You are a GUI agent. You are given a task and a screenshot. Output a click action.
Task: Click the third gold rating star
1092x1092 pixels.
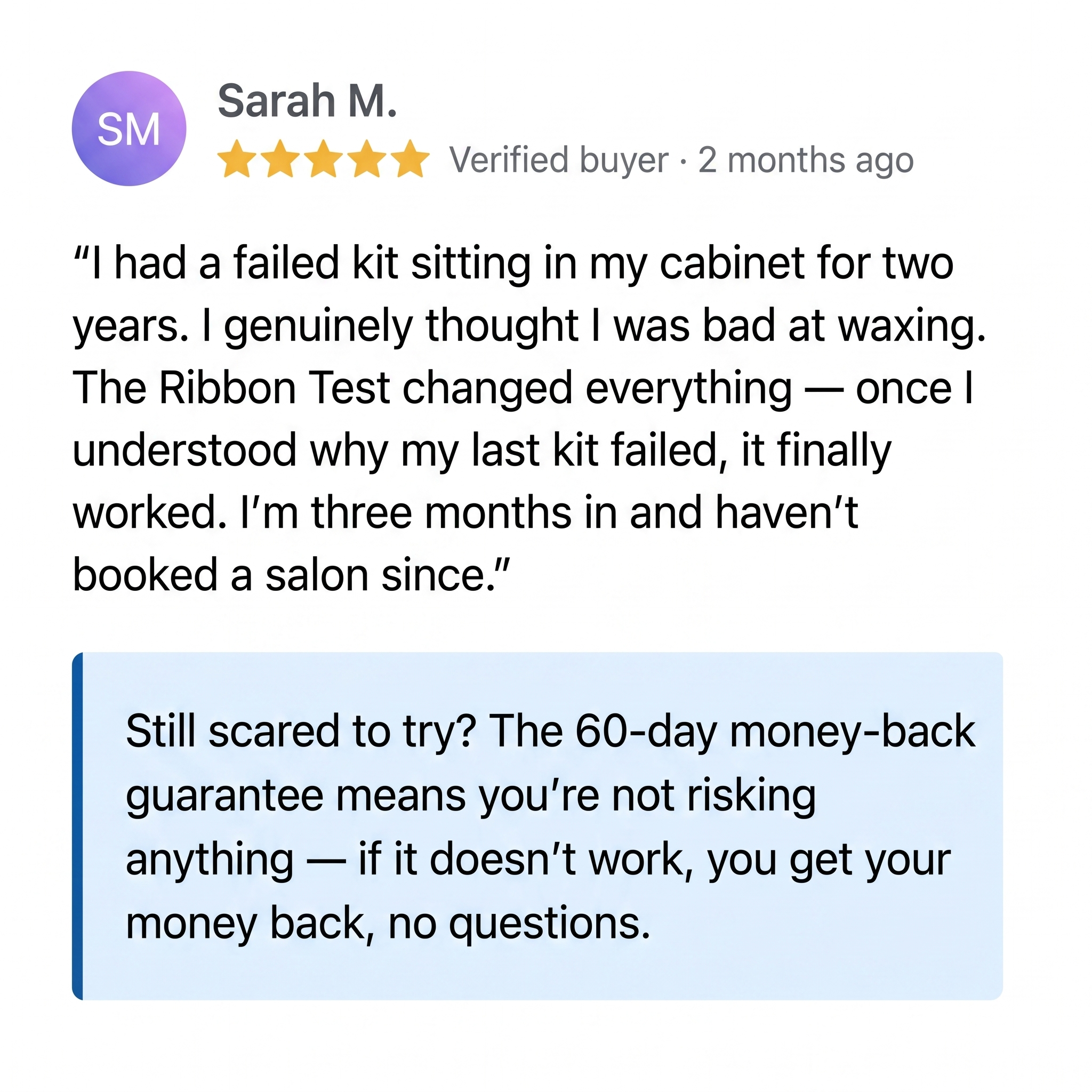[x=324, y=159]
